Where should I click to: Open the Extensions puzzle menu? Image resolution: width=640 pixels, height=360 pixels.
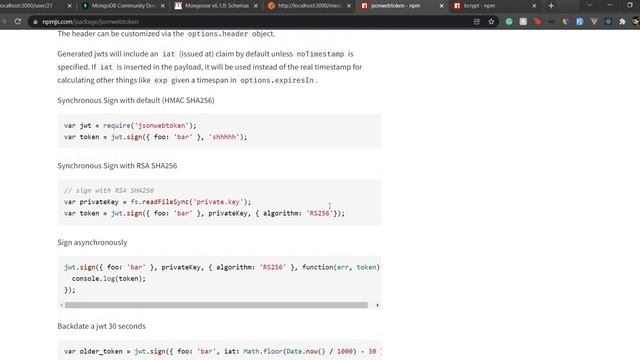622,22
